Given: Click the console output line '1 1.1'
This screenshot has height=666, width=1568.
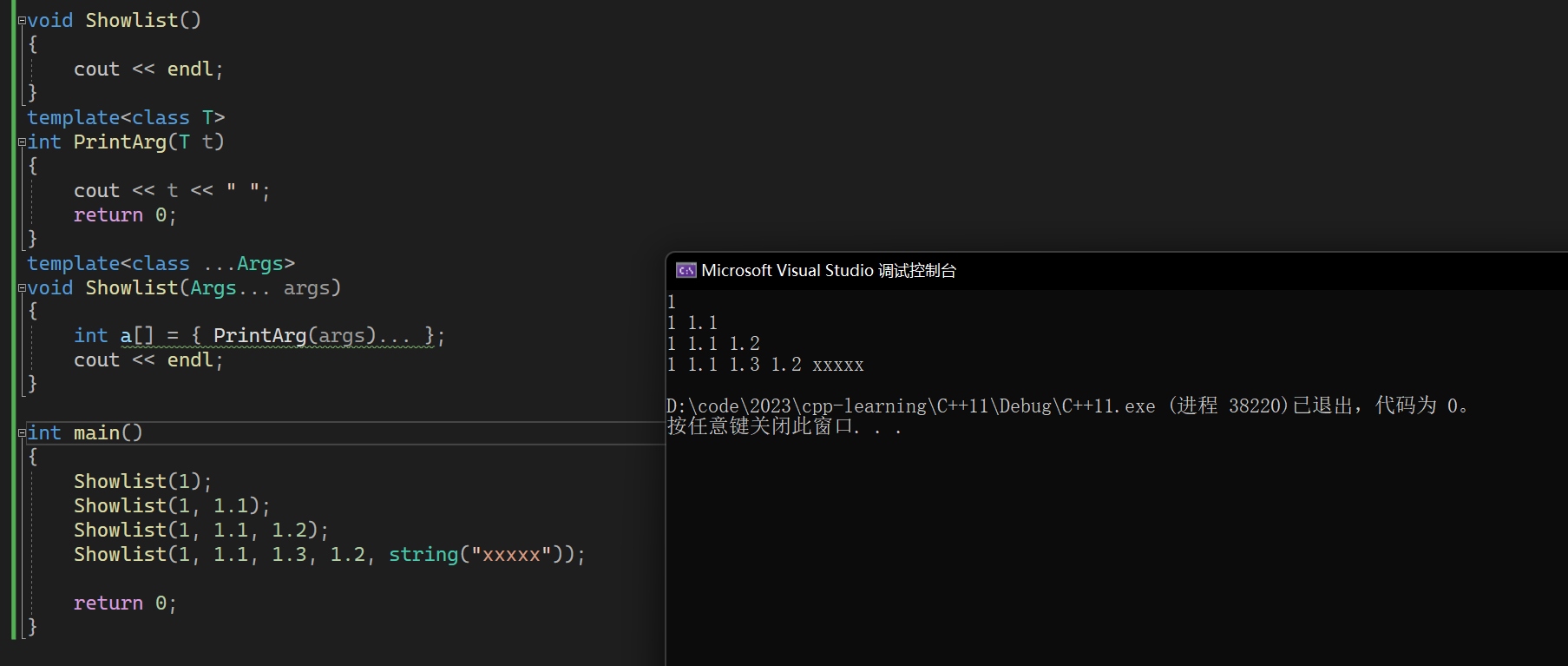Looking at the screenshot, I should 692,323.
